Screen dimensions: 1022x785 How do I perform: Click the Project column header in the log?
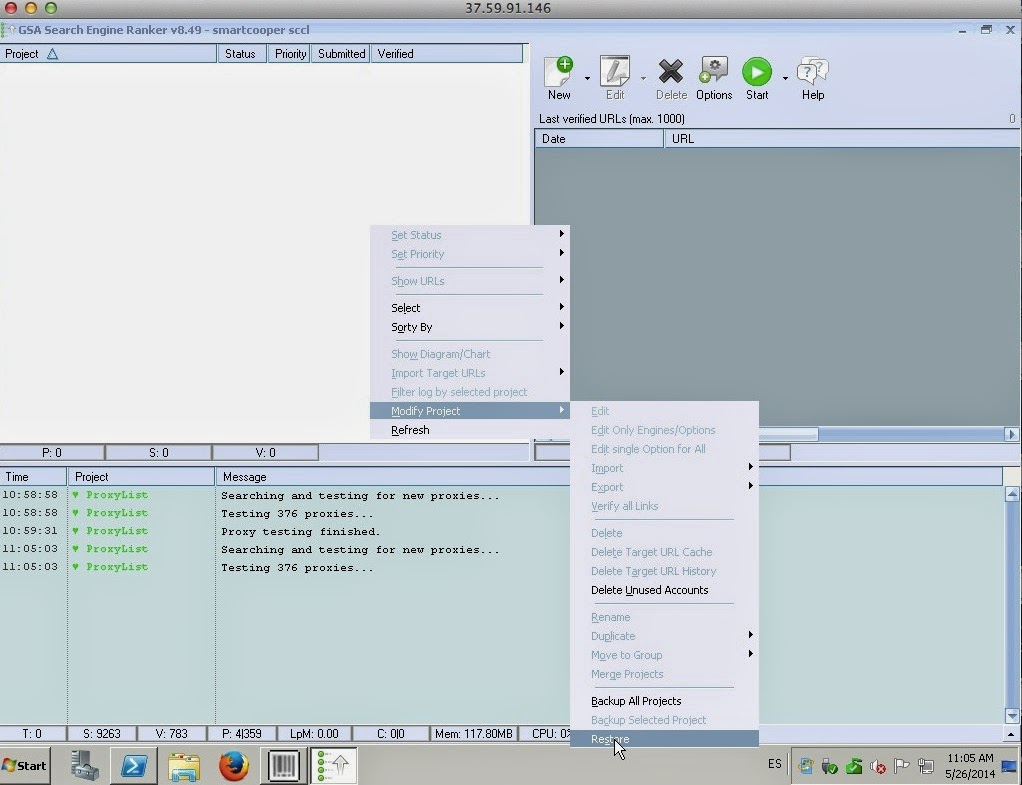(x=141, y=477)
